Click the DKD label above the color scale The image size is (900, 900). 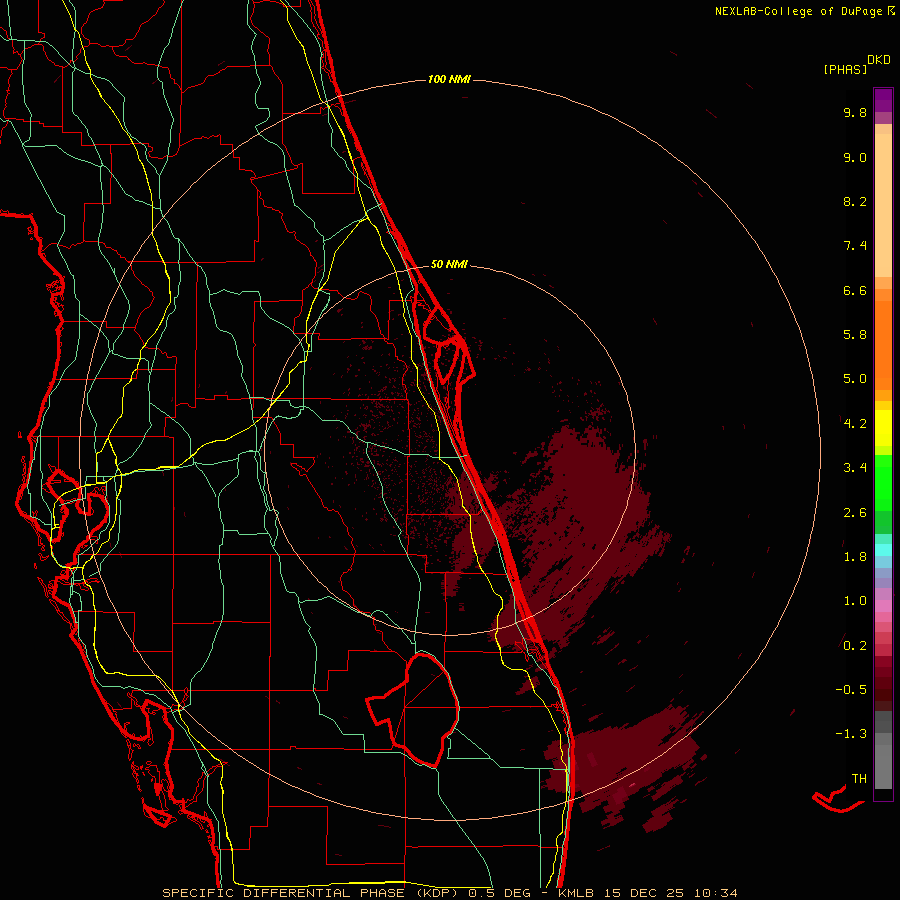[879, 60]
